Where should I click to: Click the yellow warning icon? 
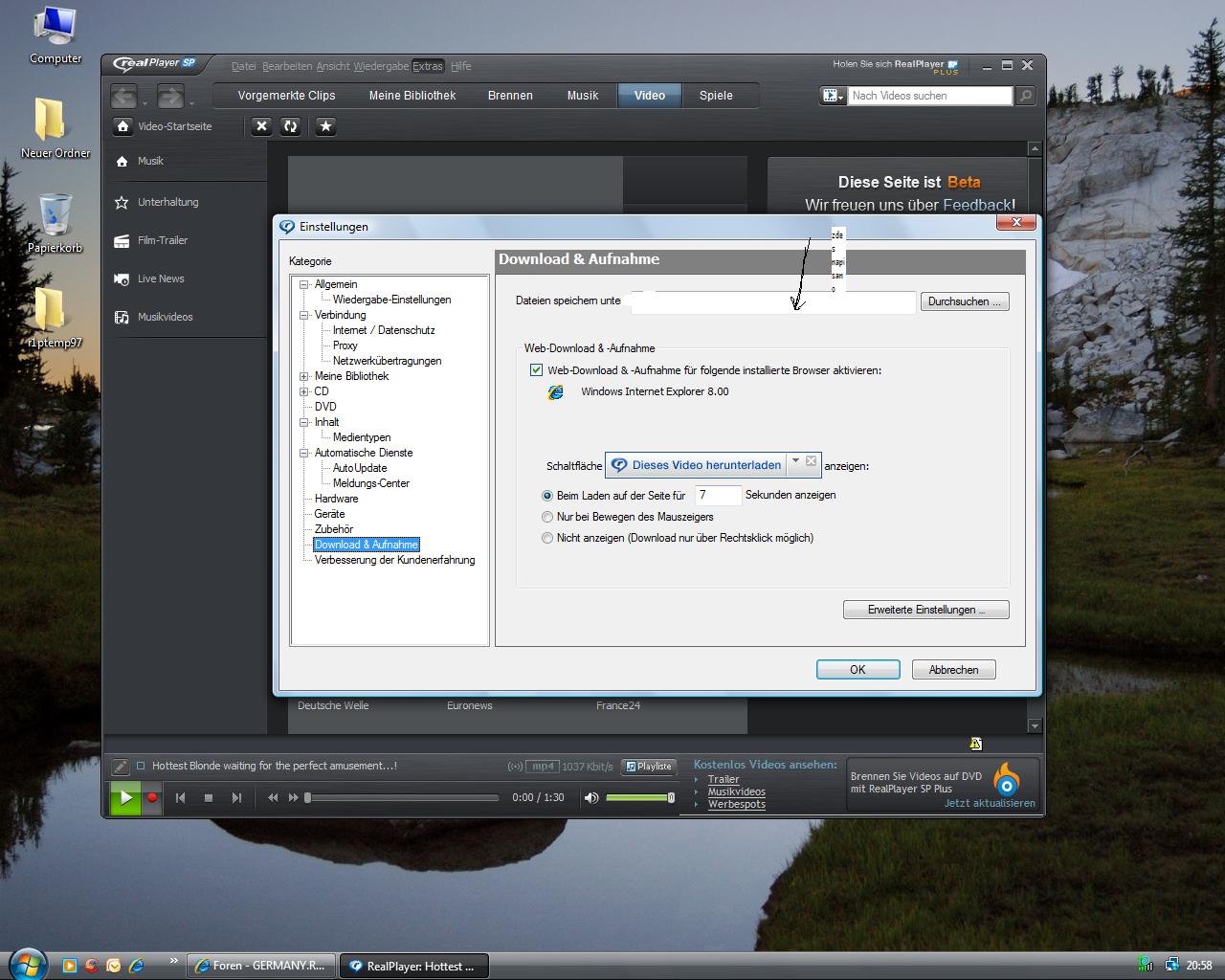click(x=975, y=744)
